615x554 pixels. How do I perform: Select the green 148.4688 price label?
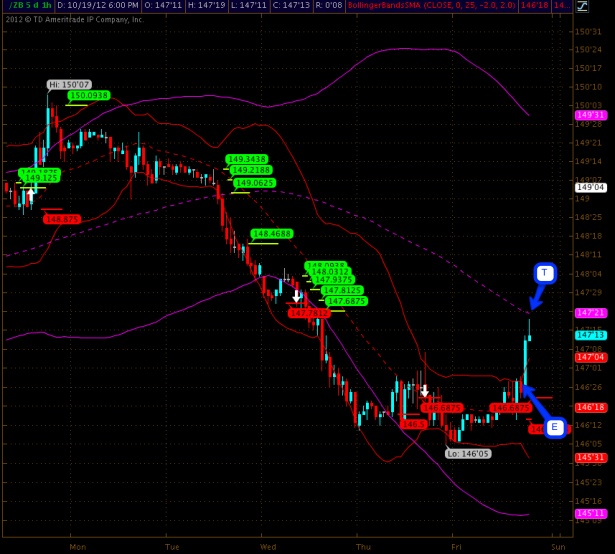coord(271,234)
